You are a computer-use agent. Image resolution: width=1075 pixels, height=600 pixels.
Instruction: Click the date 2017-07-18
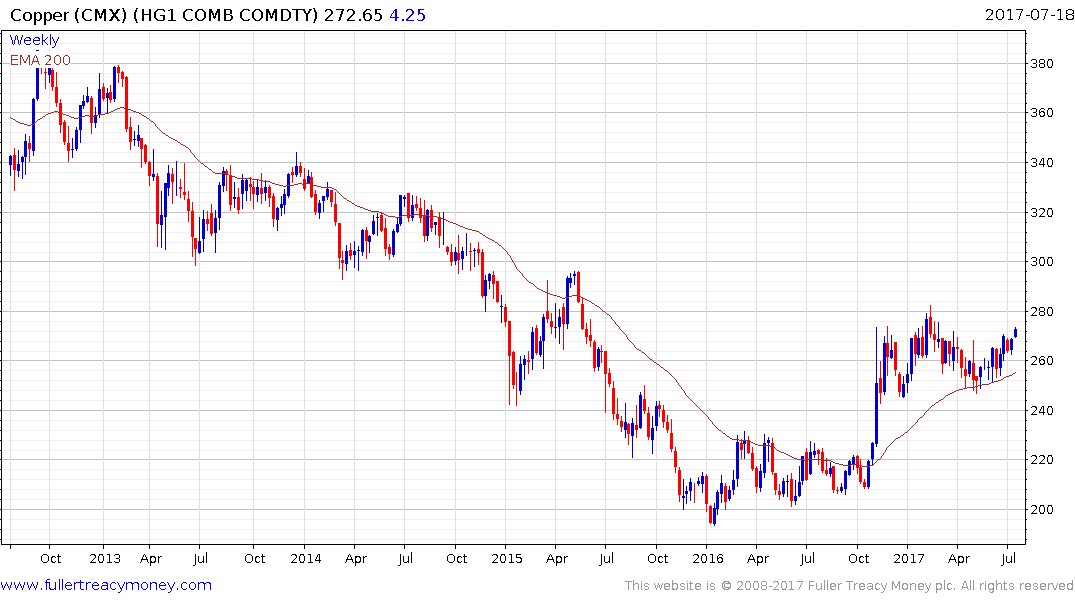[x=1028, y=14]
